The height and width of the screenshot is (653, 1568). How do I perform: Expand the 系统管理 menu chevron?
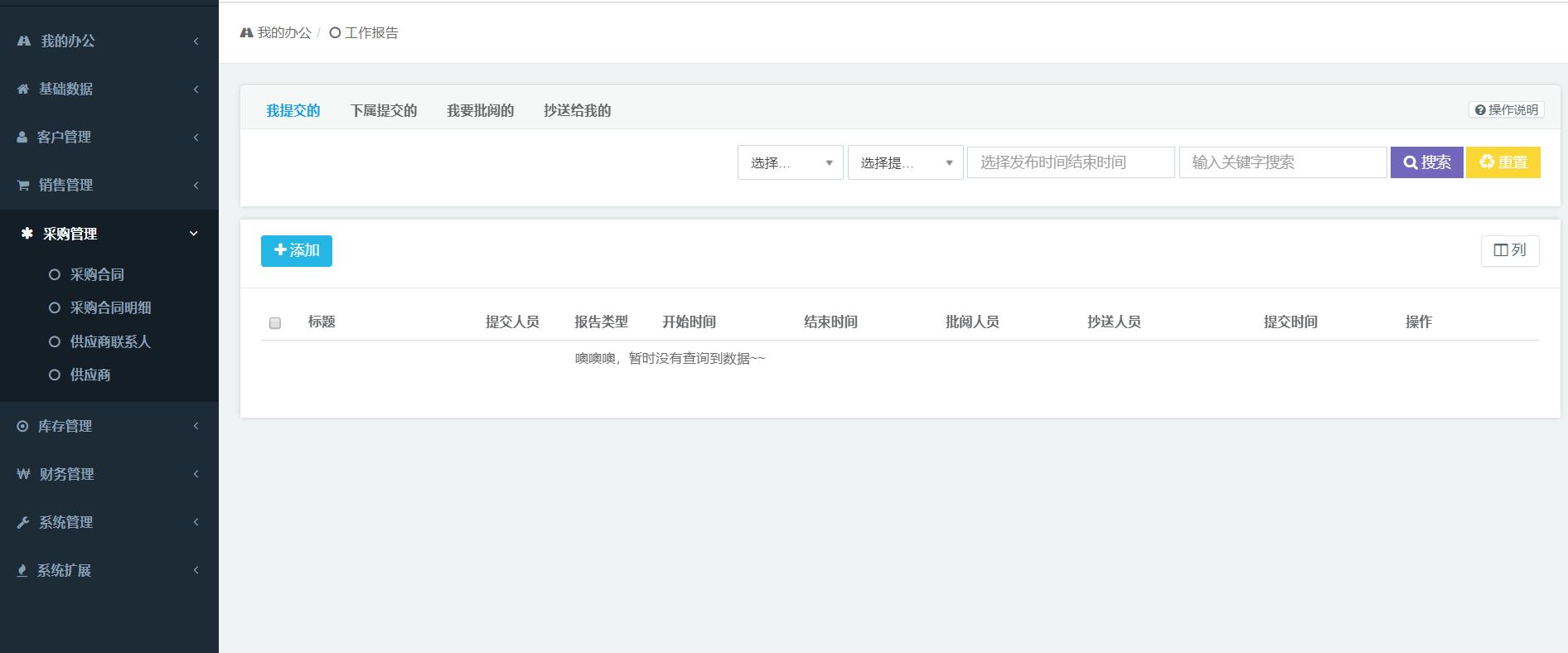coord(196,522)
